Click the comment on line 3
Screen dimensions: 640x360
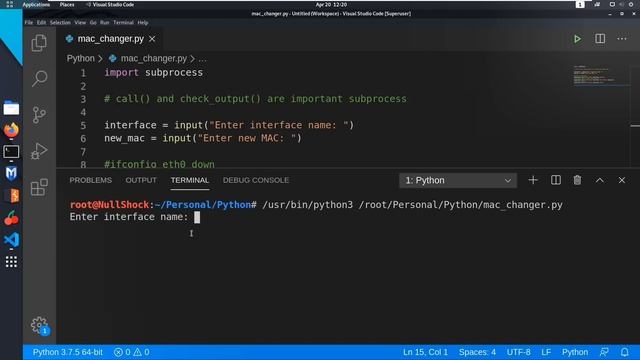255,99
